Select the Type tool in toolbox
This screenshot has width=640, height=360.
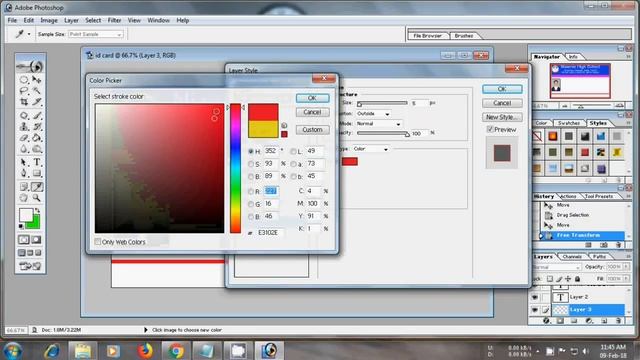[36, 162]
